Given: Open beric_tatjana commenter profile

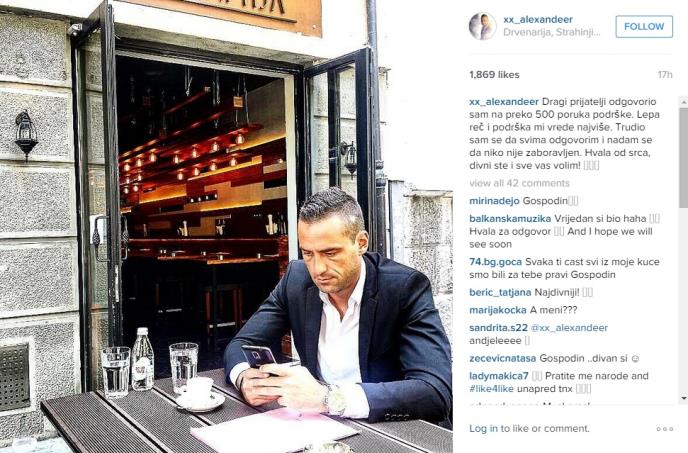Looking at the screenshot, I should pyautogui.click(x=500, y=292).
